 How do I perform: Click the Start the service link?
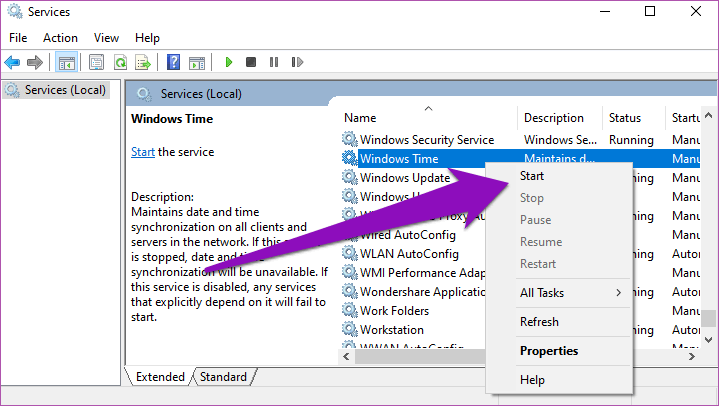tap(143, 152)
